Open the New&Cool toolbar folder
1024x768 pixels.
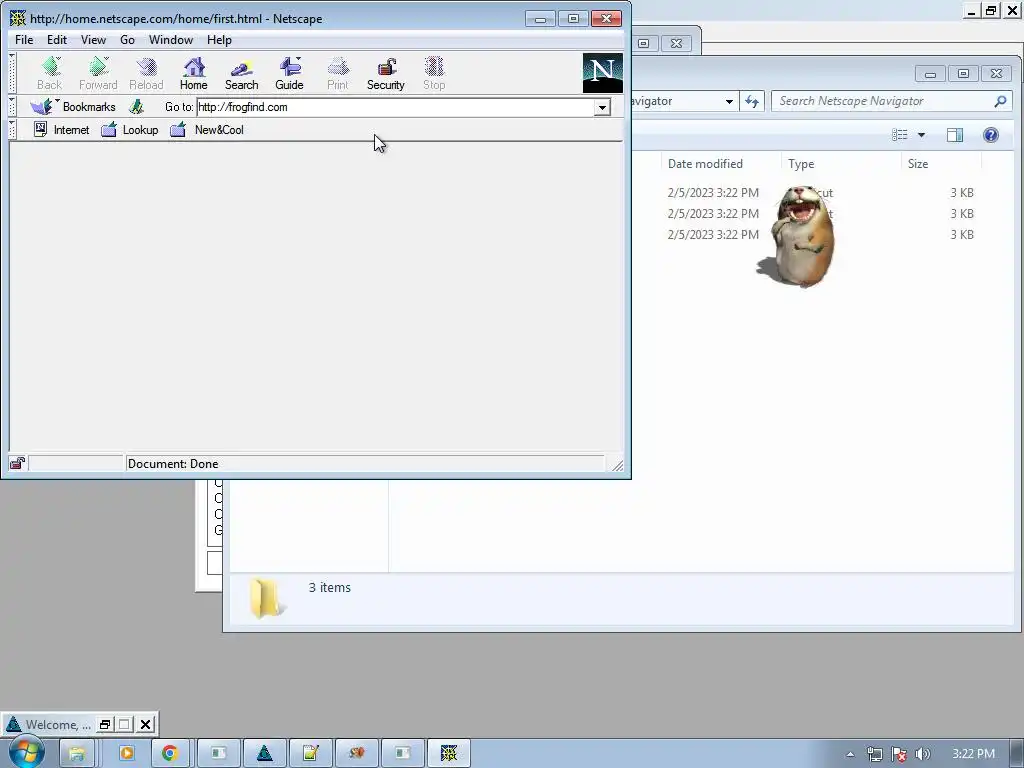tap(207, 129)
